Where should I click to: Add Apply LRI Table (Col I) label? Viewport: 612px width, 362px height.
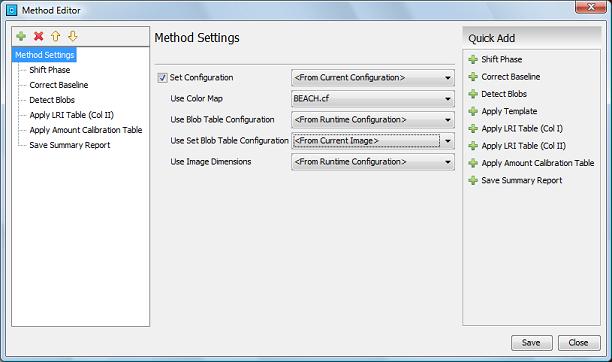(522, 128)
